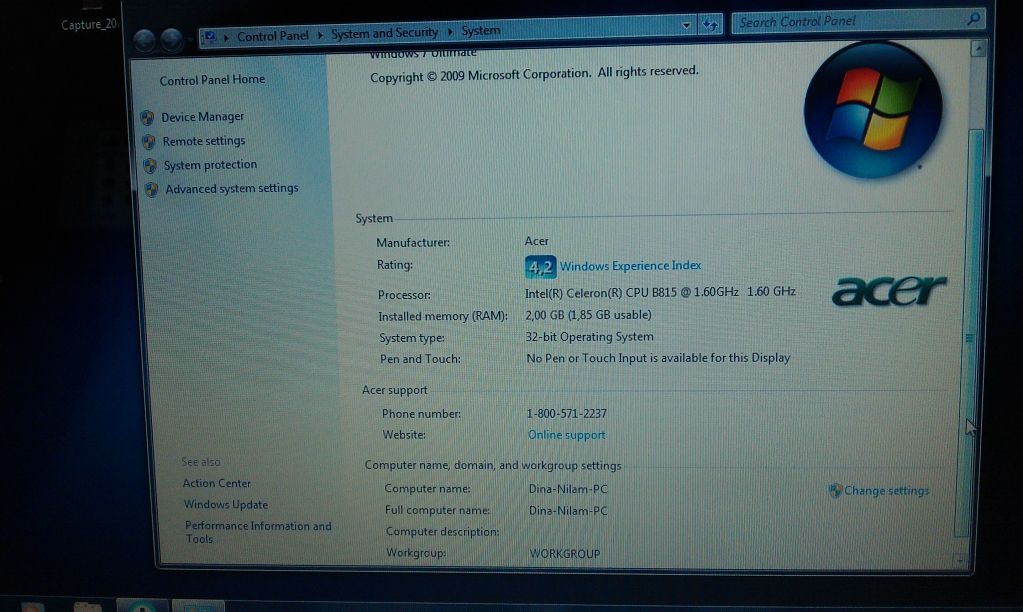Click the vertical scrollbar thumb

tap(969, 333)
